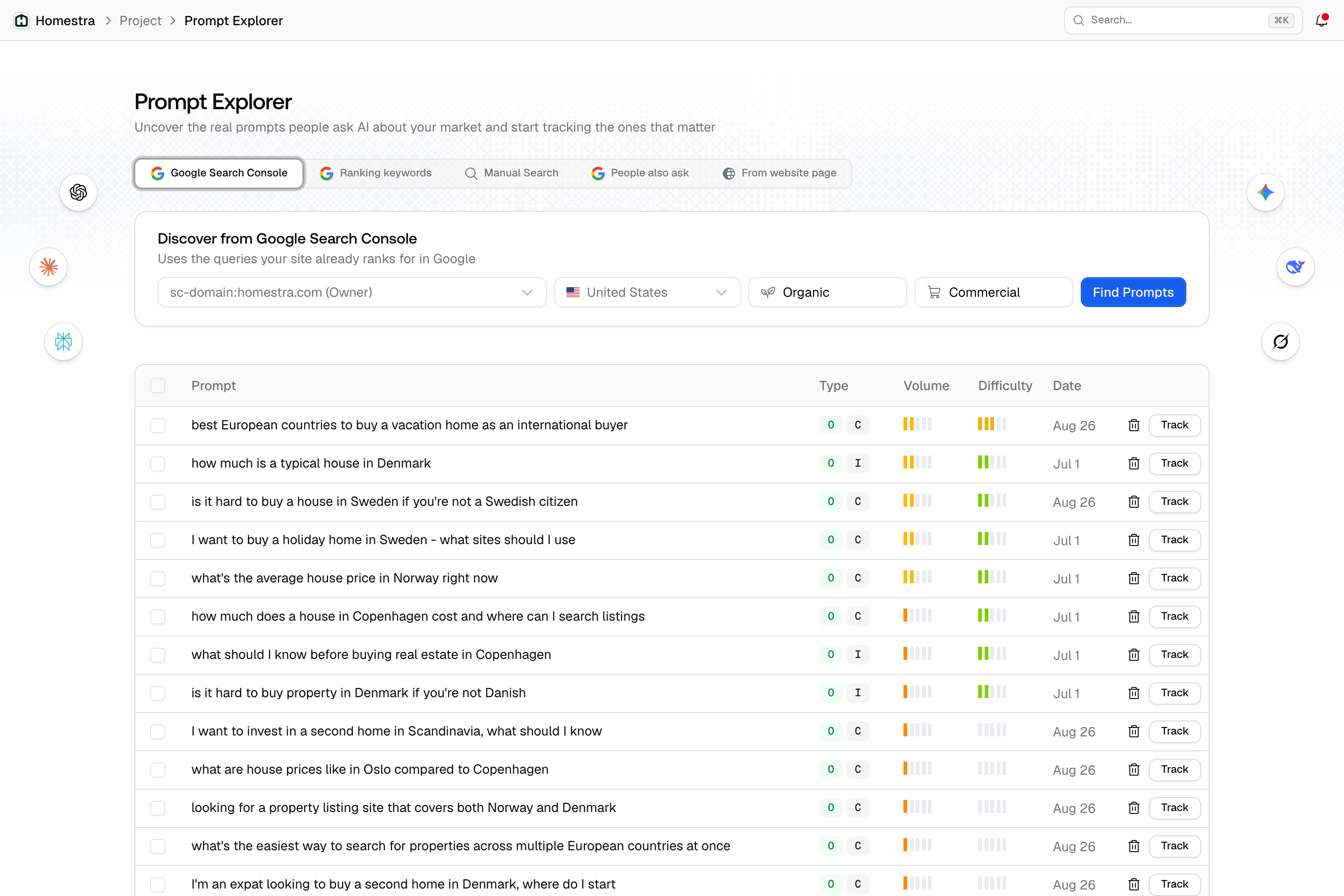This screenshot has width=1344, height=896.
Task: Delete the real estate in Copenhagen prompt
Action: (x=1134, y=655)
